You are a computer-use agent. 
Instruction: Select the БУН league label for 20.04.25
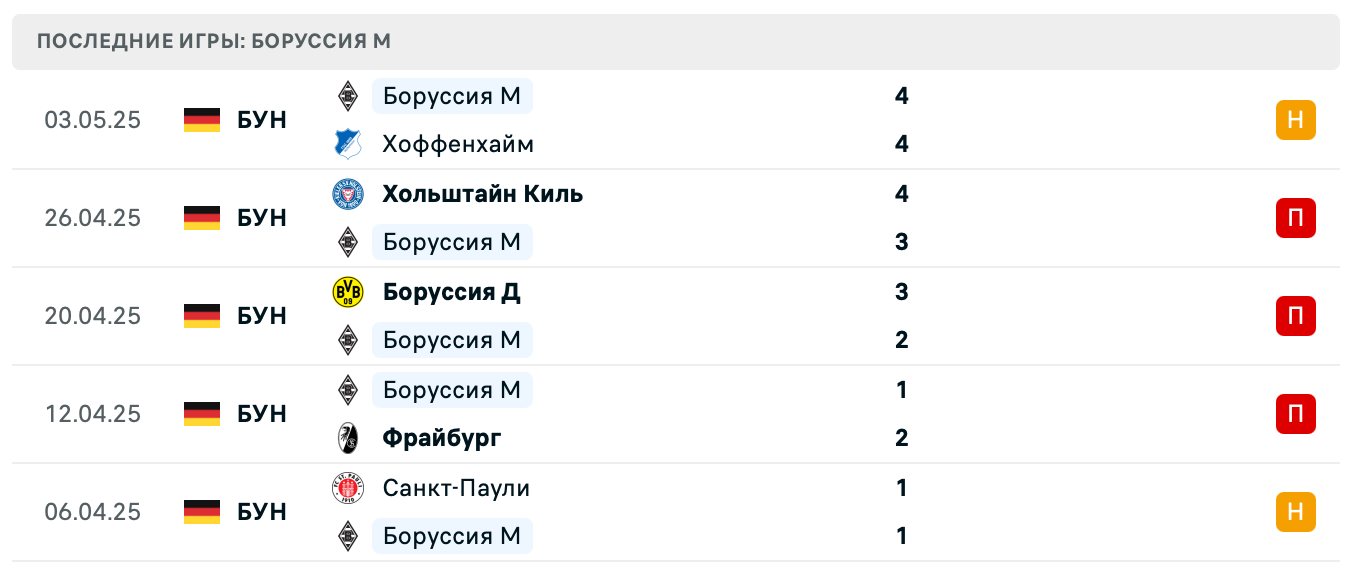coord(261,316)
